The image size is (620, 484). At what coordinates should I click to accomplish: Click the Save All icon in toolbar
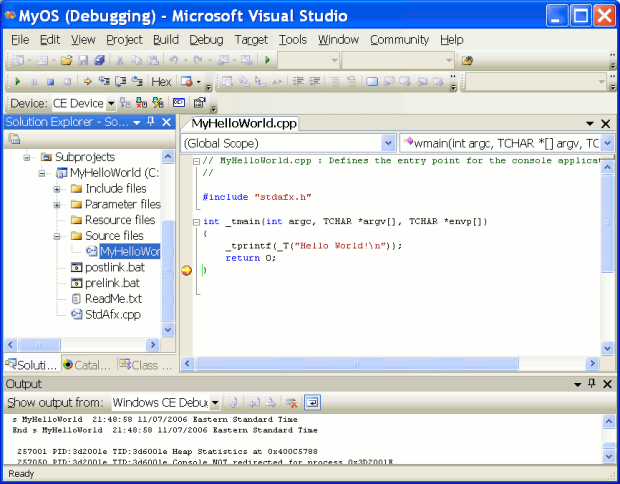coord(99,60)
